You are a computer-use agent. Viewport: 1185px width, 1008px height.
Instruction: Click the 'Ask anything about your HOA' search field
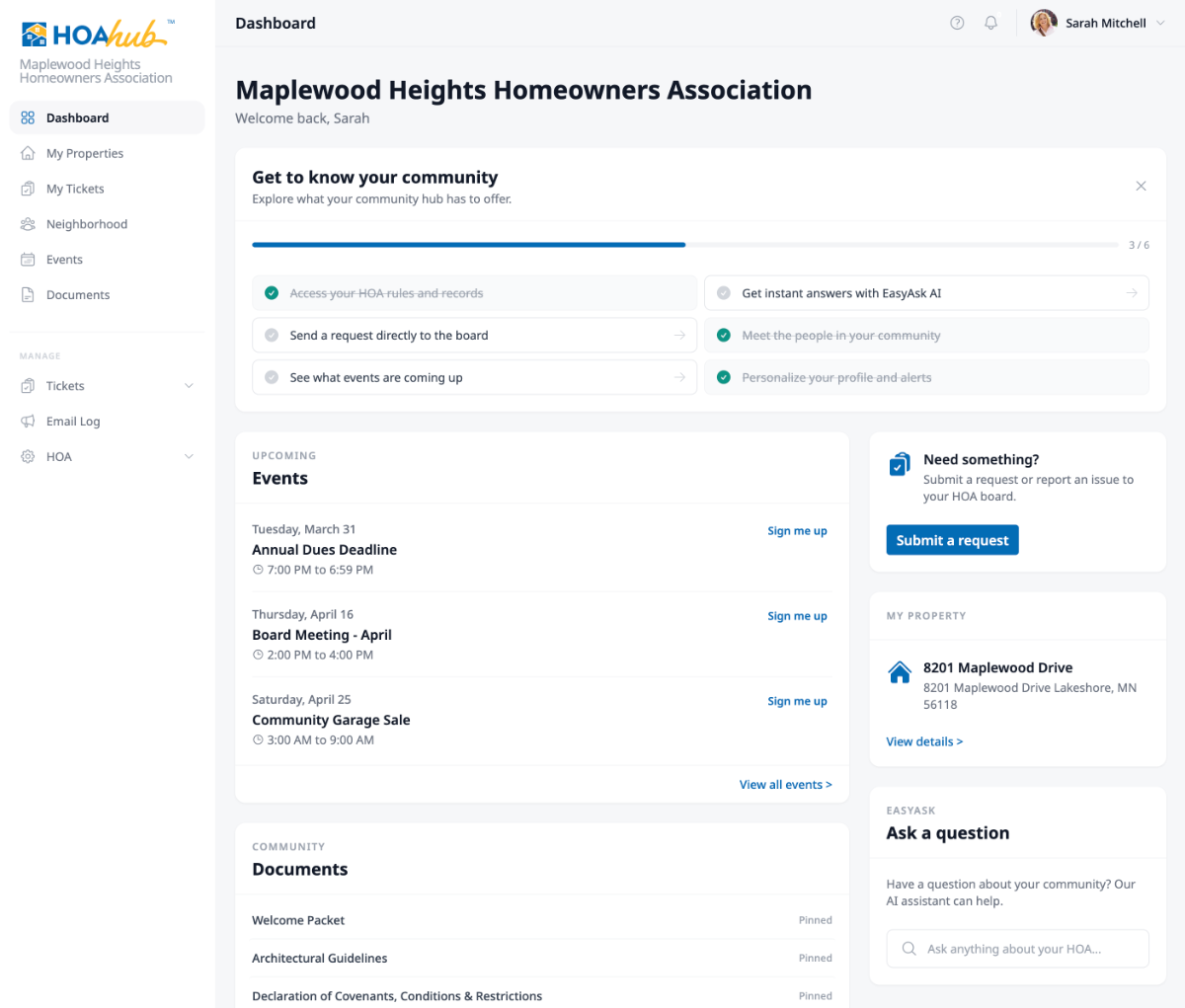1017,948
